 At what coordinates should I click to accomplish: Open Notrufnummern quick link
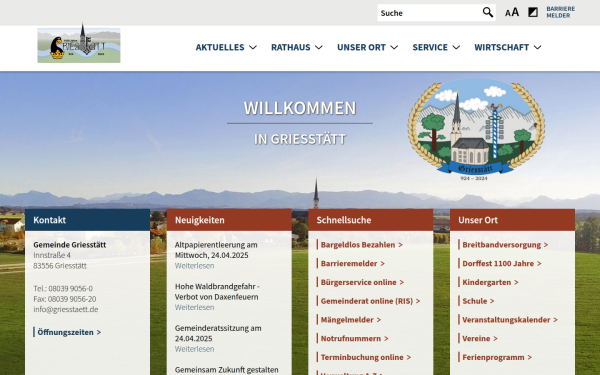point(354,338)
